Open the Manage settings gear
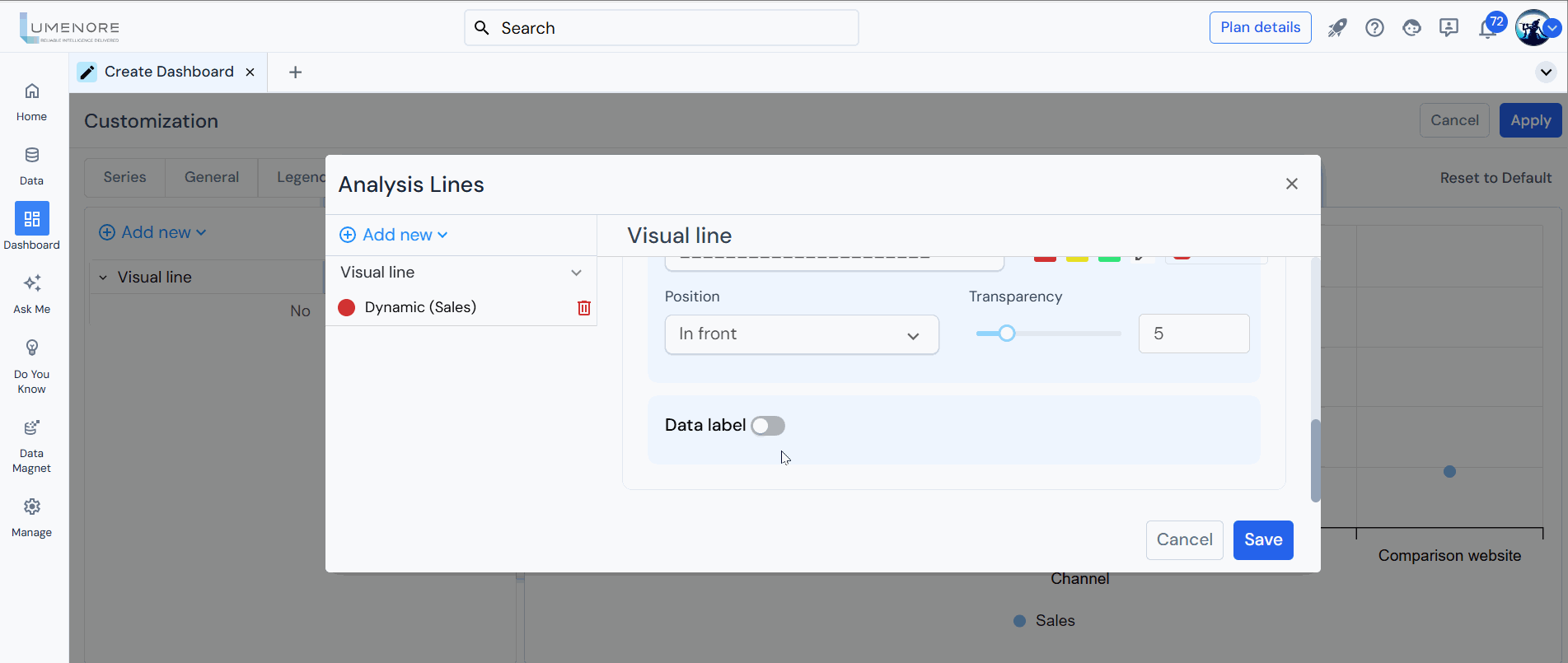 click(x=31, y=516)
